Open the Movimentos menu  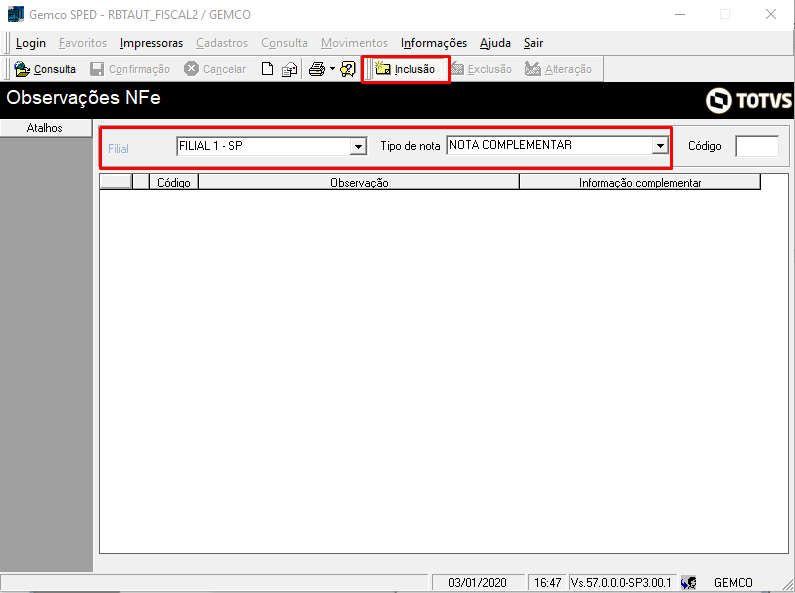coord(354,43)
